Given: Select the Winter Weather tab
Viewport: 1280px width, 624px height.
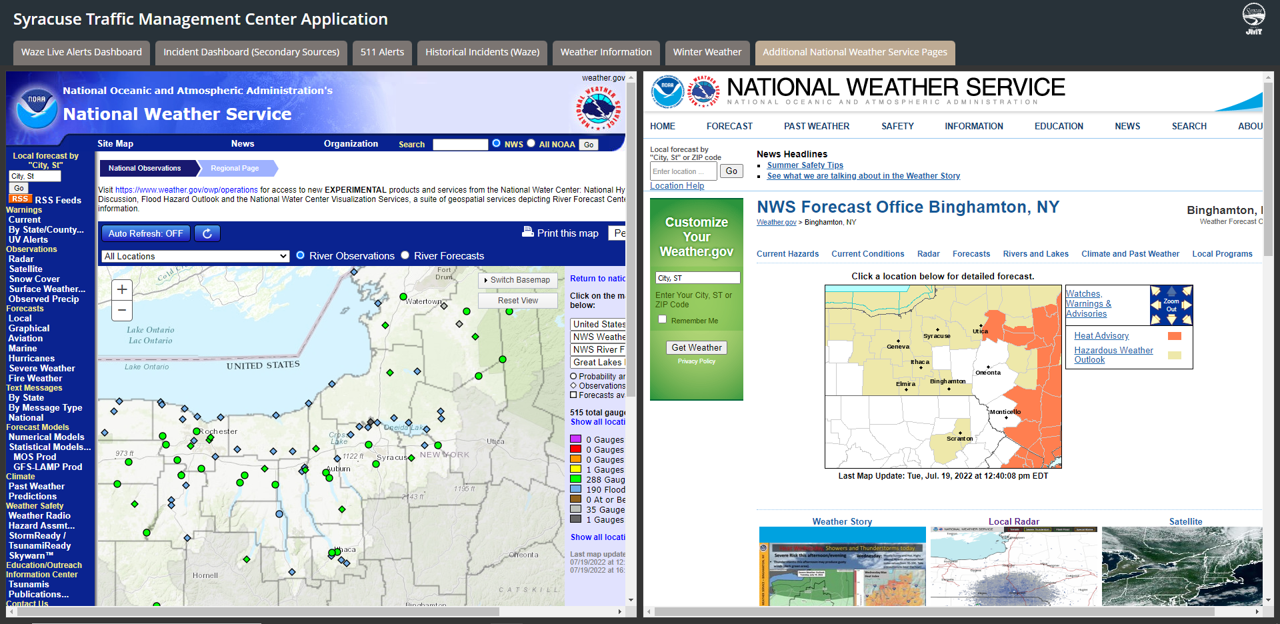Looking at the screenshot, I should [x=707, y=52].
